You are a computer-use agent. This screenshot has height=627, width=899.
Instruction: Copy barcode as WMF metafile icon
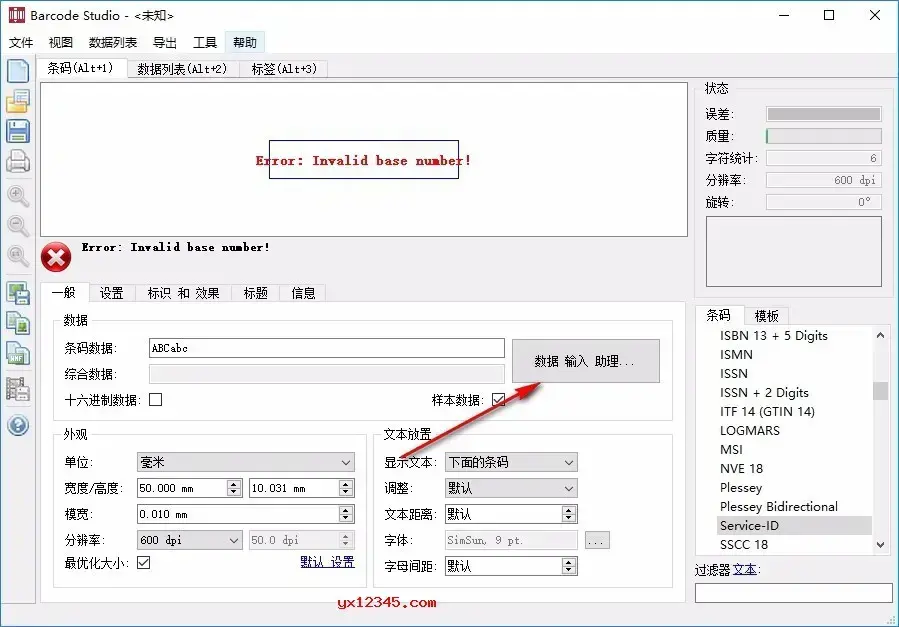(x=18, y=354)
